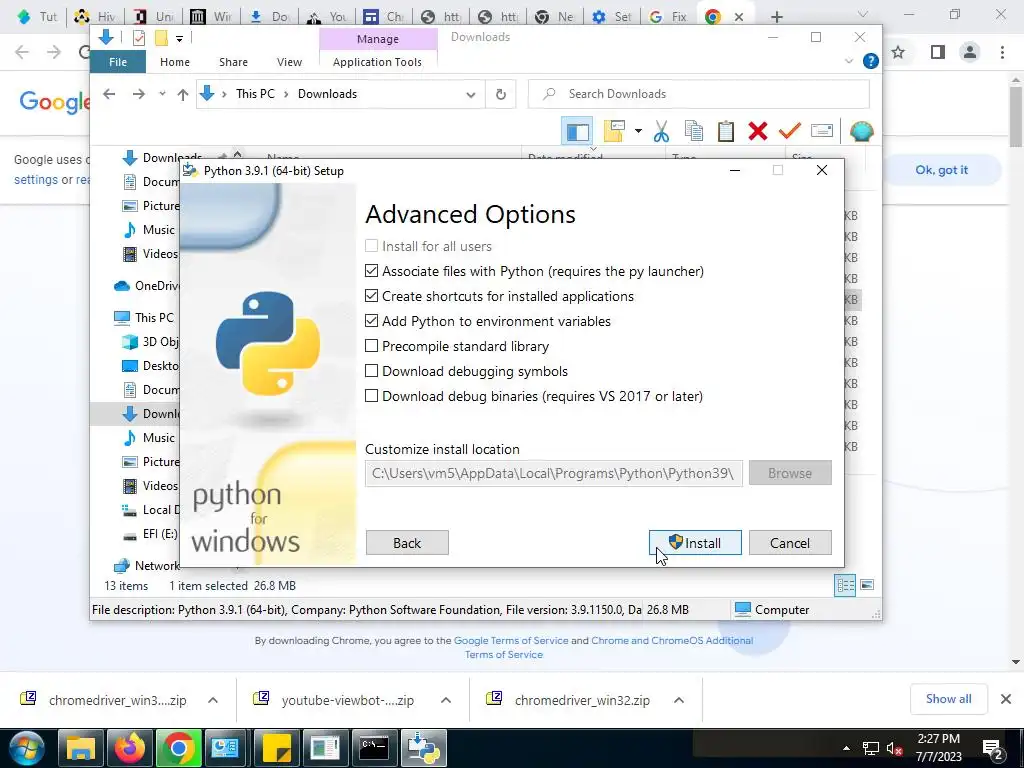Click the Search Downloads field
The height and width of the screenshot is (768, 1024).
pos(699,94)
